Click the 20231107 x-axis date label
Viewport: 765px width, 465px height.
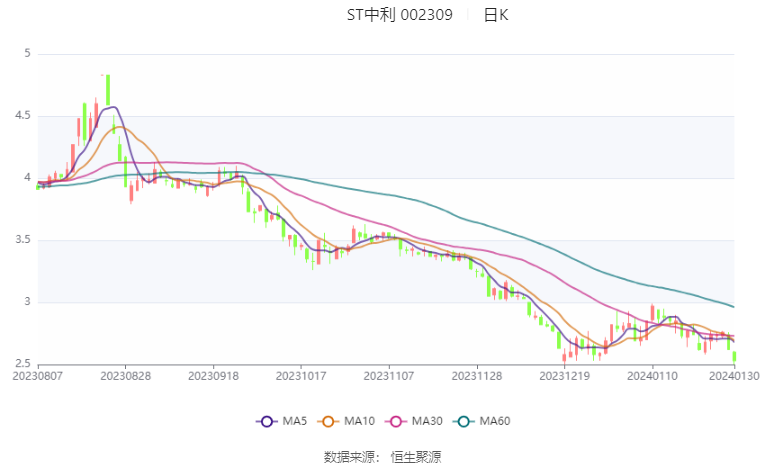coord(389,376)
